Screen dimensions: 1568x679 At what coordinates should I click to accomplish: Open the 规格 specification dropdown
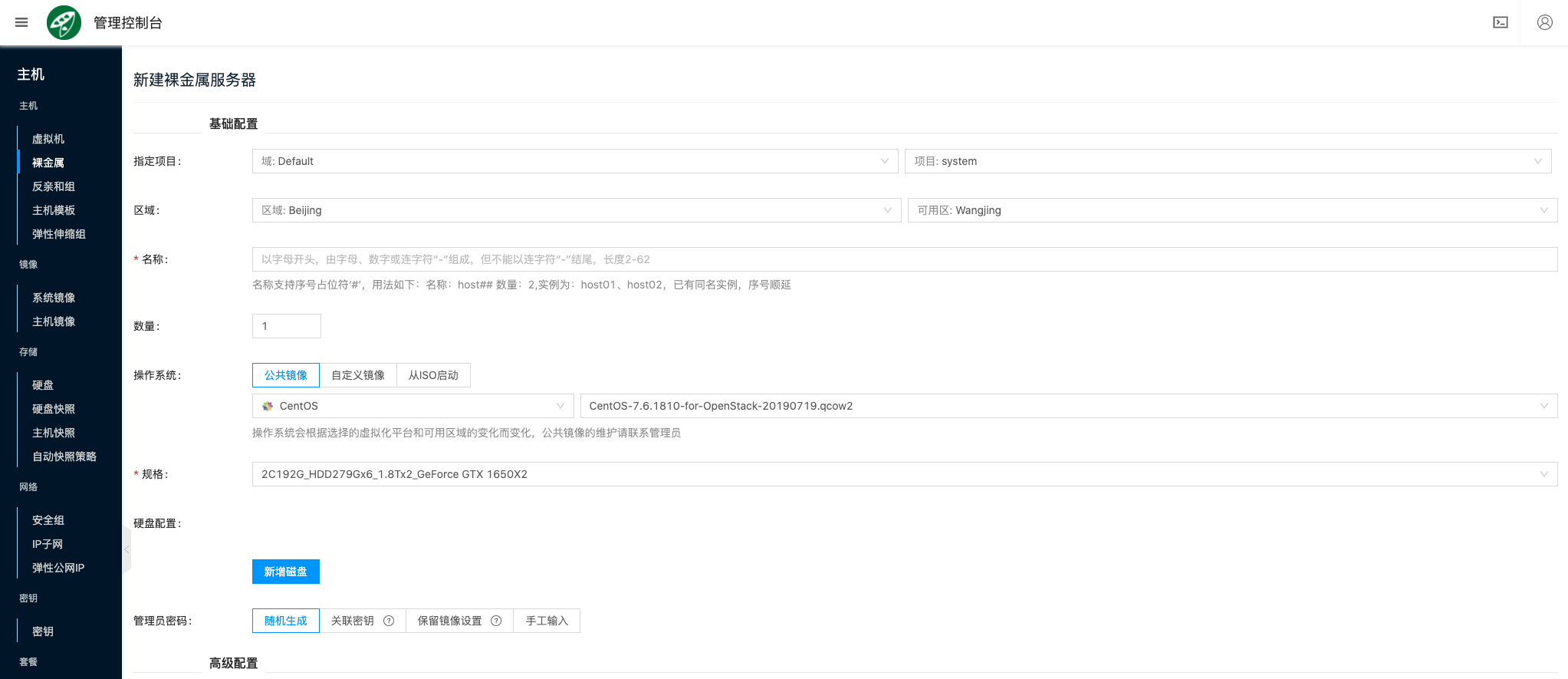coord(904,474)
